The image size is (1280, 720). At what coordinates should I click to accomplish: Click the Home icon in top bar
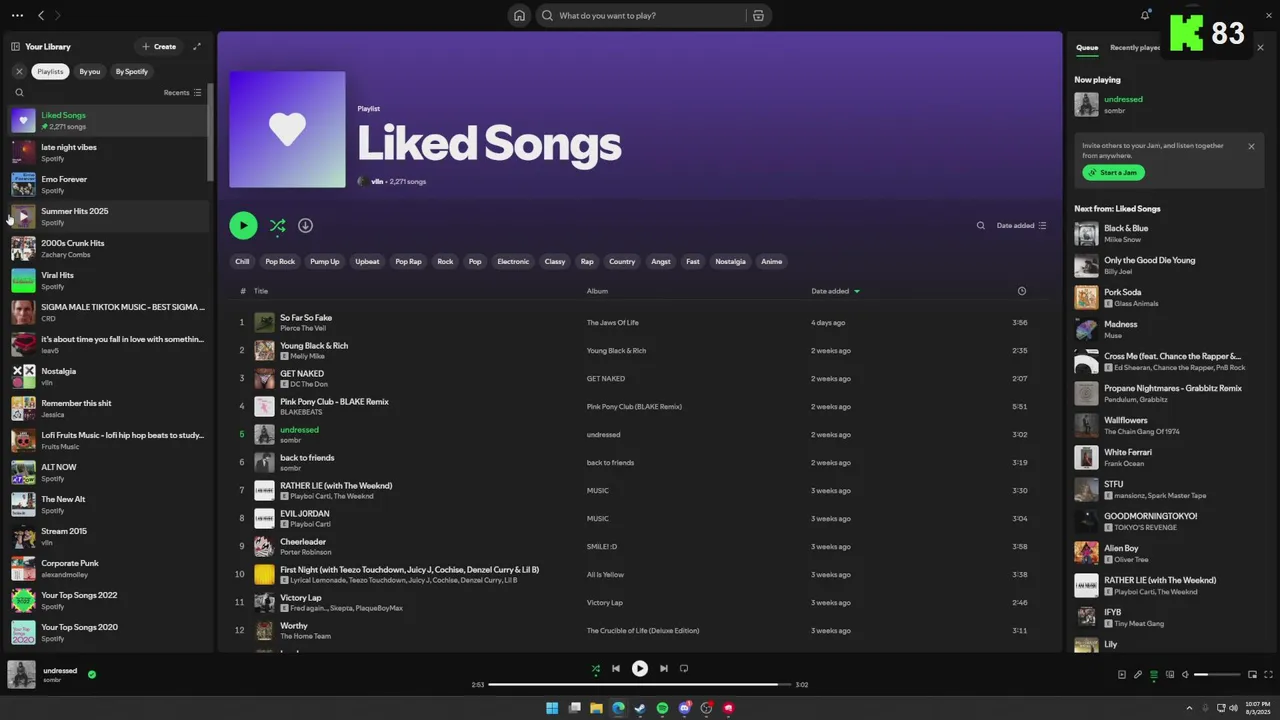(x=519, y=15)
